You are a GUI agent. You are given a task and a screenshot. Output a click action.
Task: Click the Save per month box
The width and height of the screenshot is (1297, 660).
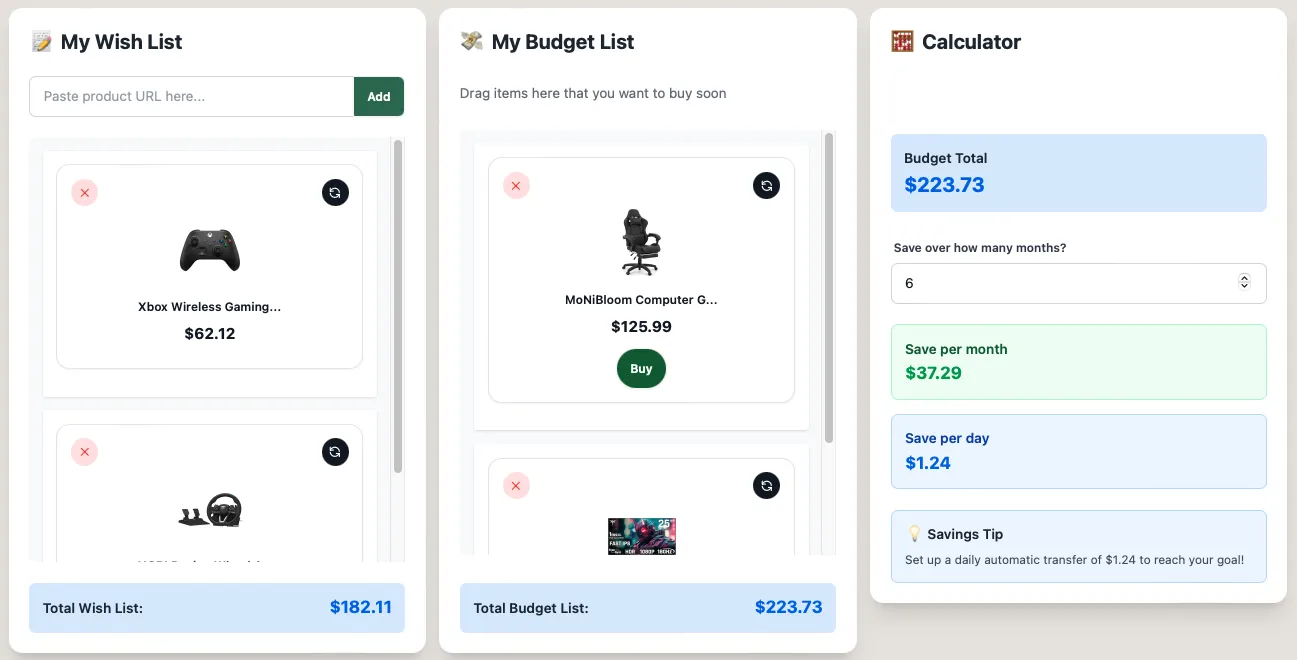pyautogui.click(x=1078, y=362)
